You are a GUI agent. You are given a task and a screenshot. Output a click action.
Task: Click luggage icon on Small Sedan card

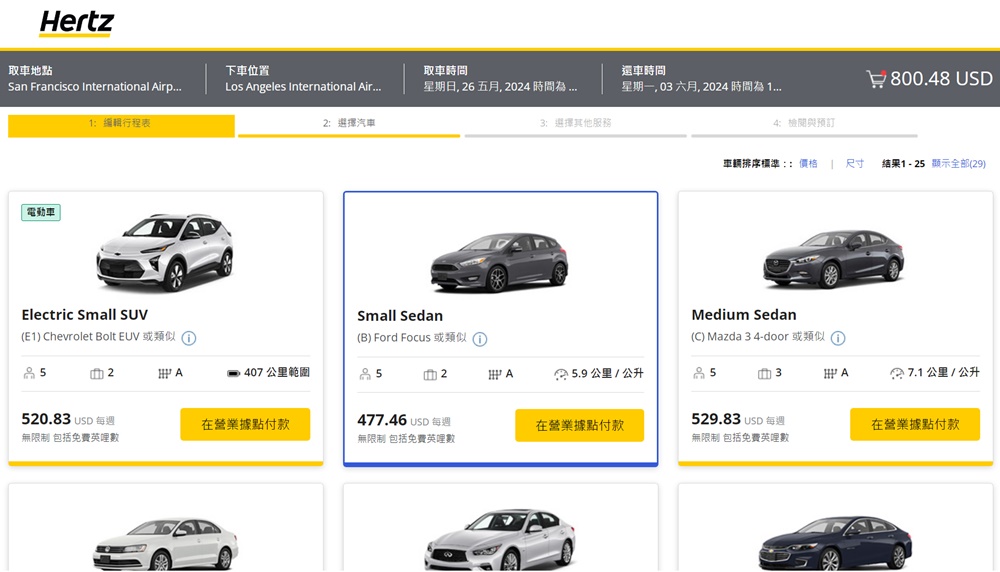pos(430,375)
